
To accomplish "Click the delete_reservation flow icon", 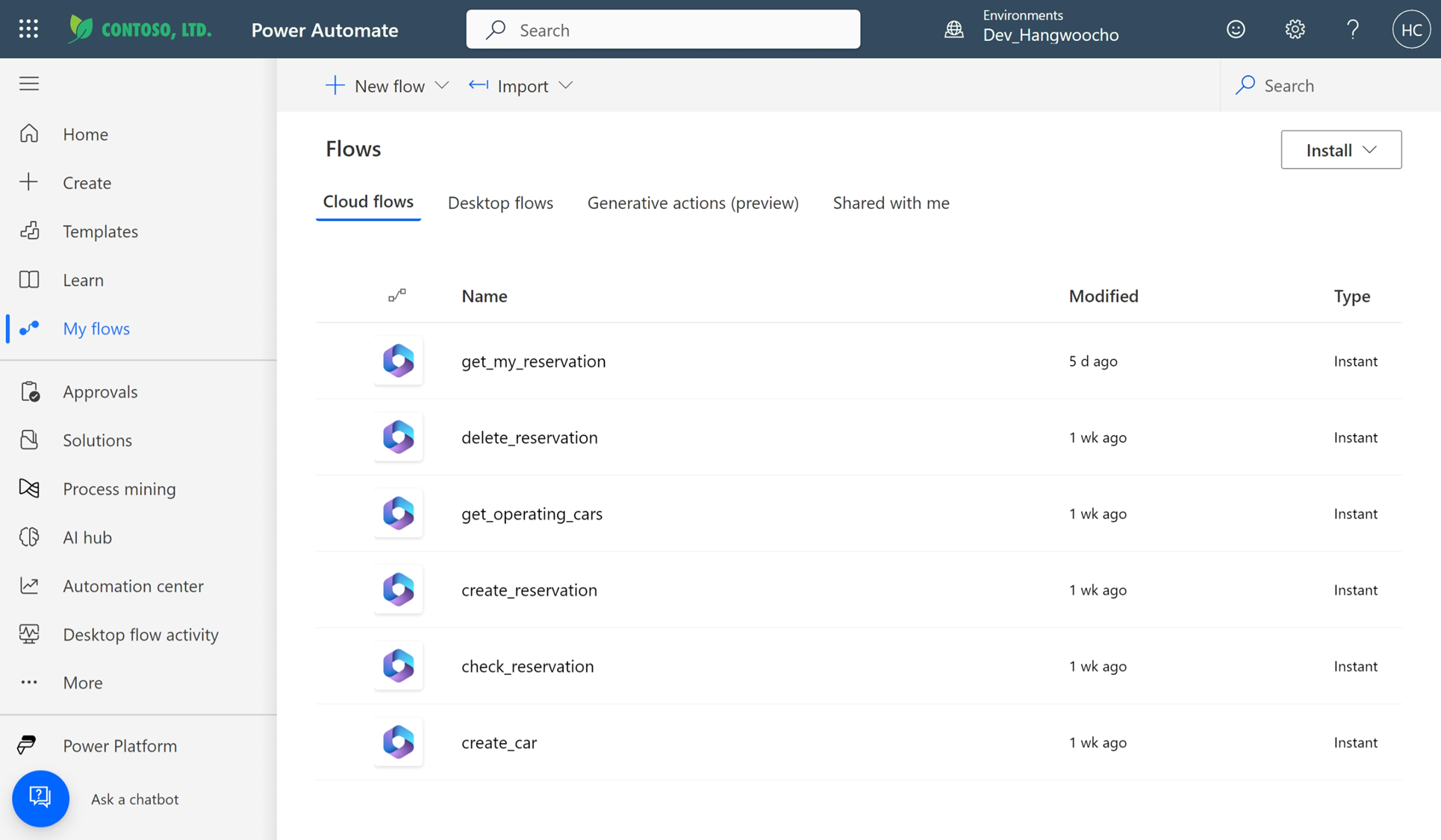I will [x=398, y=437].
